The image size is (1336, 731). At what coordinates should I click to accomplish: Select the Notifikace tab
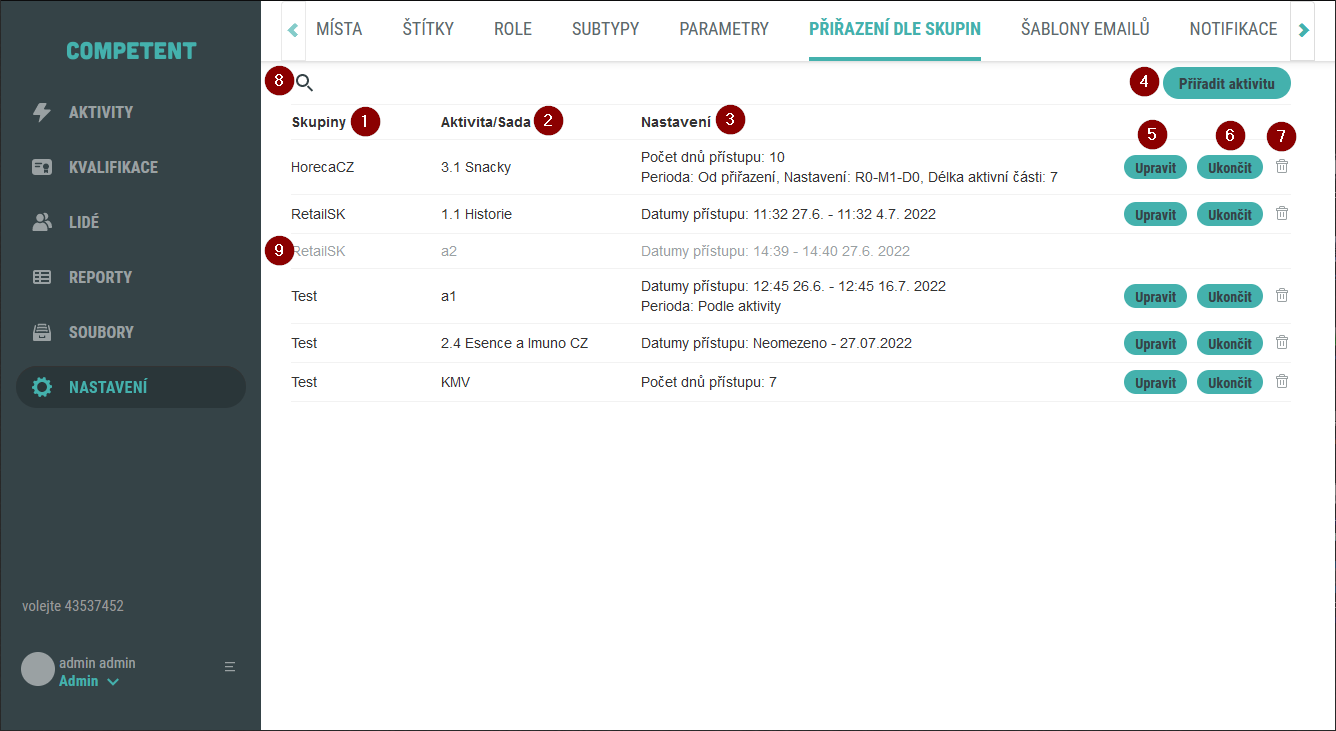click(1233, 29)
